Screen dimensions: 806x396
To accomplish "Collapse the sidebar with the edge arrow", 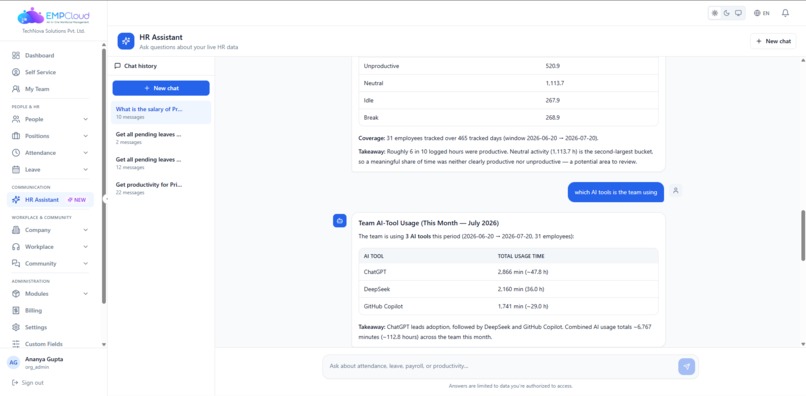I will coord(105,200).
